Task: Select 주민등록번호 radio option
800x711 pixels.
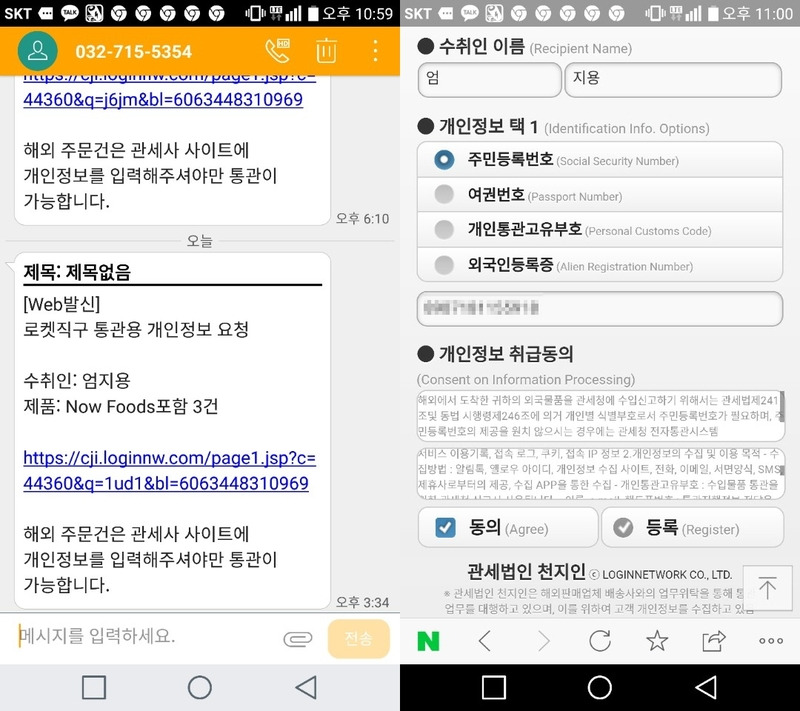Action: coord(599,160)
